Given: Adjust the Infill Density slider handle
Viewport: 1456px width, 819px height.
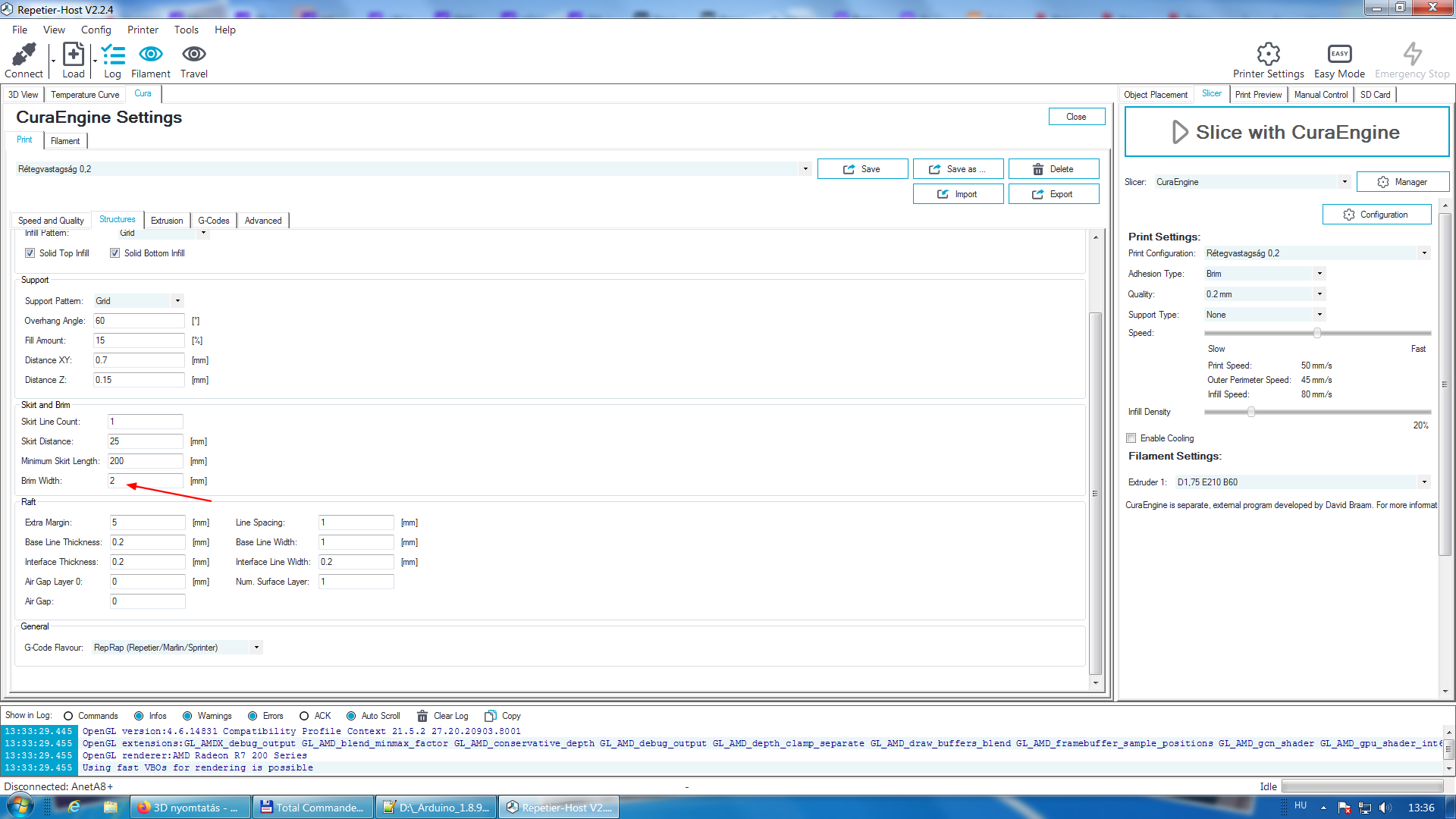Looking at the screenshot, I should [1251, 412].
